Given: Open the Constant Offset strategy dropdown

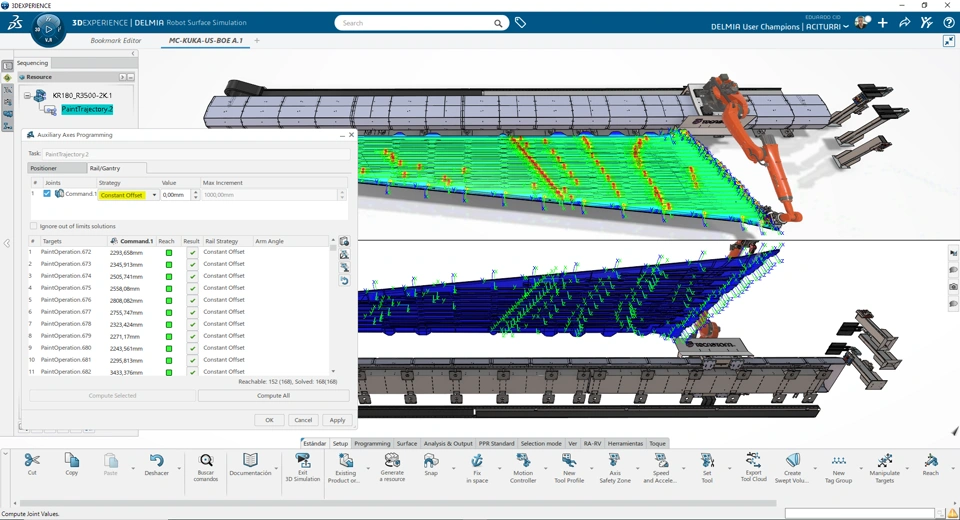Looking at the screenshot, I should [x=154, y=195].
